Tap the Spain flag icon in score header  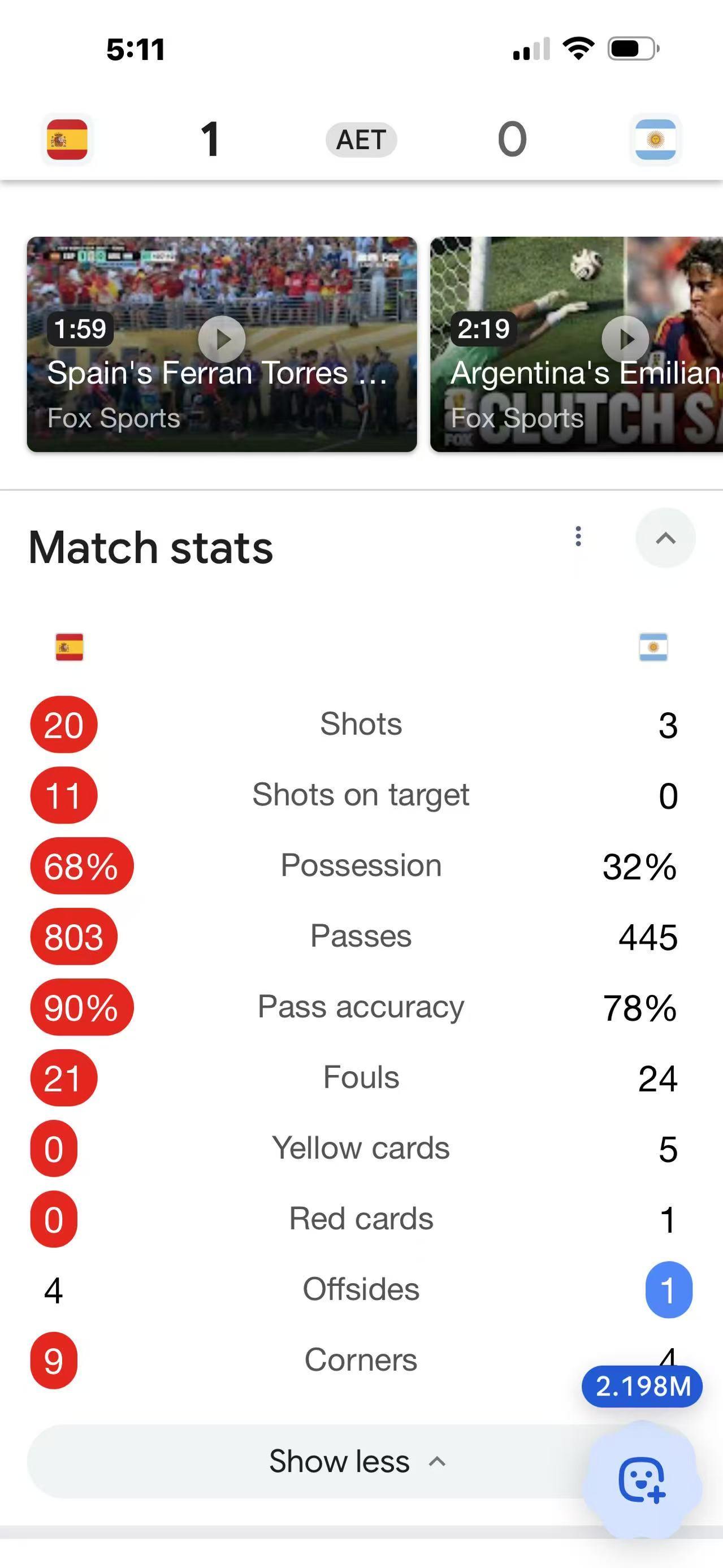[x=67, y=140]
